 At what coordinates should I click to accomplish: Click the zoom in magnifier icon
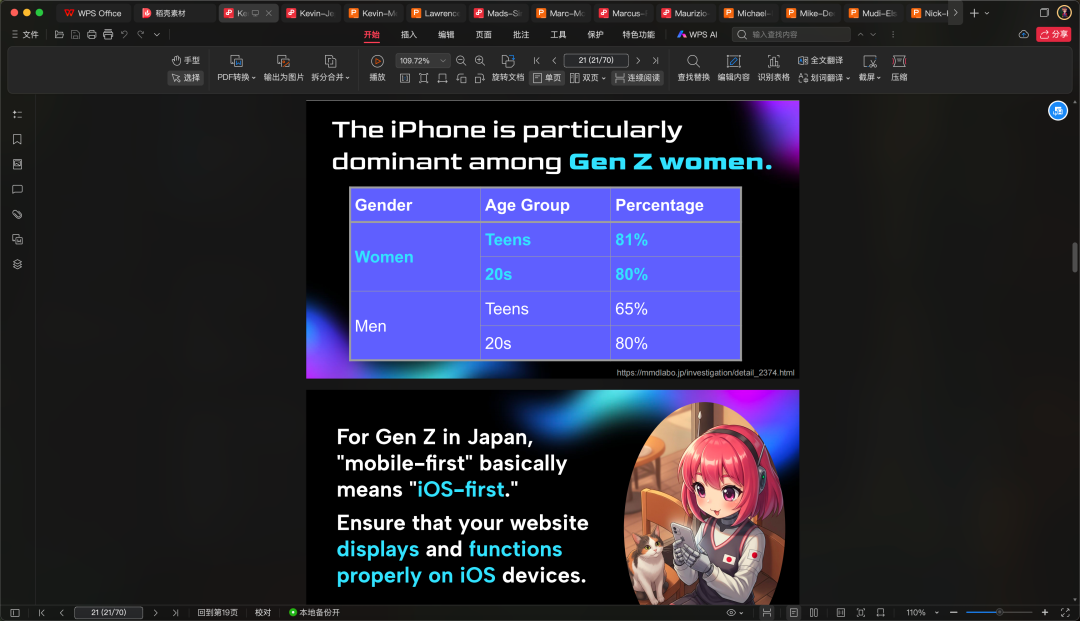pos(480,61)
